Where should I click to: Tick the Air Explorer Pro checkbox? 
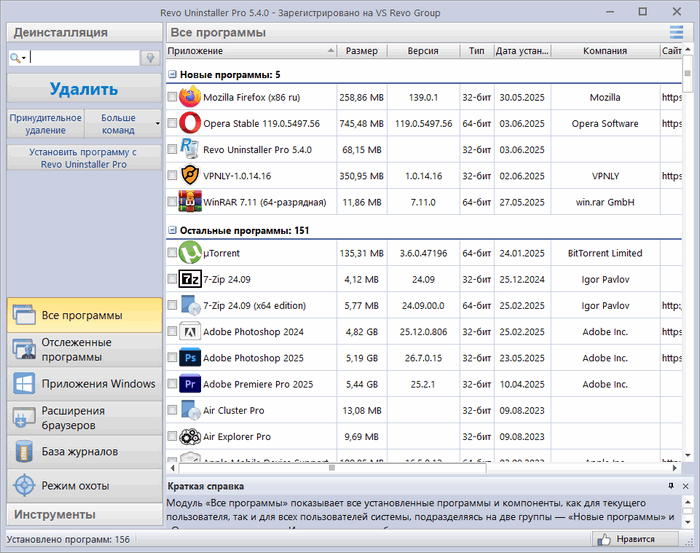[172, 436]
